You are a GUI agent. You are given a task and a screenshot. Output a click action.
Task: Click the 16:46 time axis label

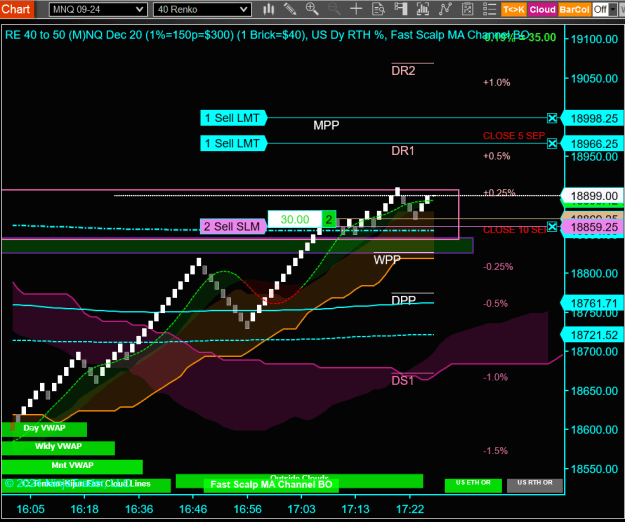pos(193,509)
